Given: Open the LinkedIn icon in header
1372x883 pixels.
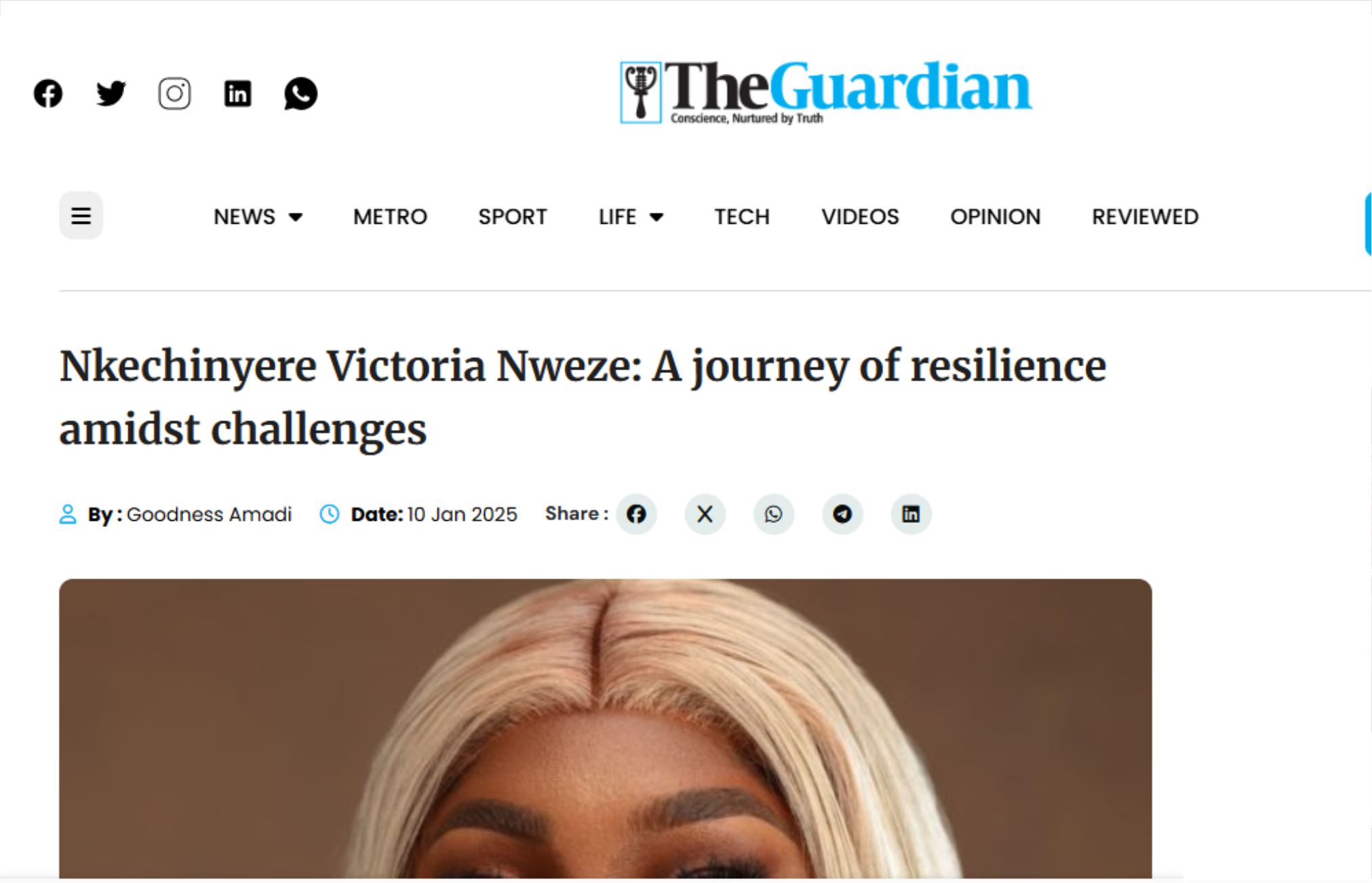Looking at the screenshot, I should (x=237, y=94).
